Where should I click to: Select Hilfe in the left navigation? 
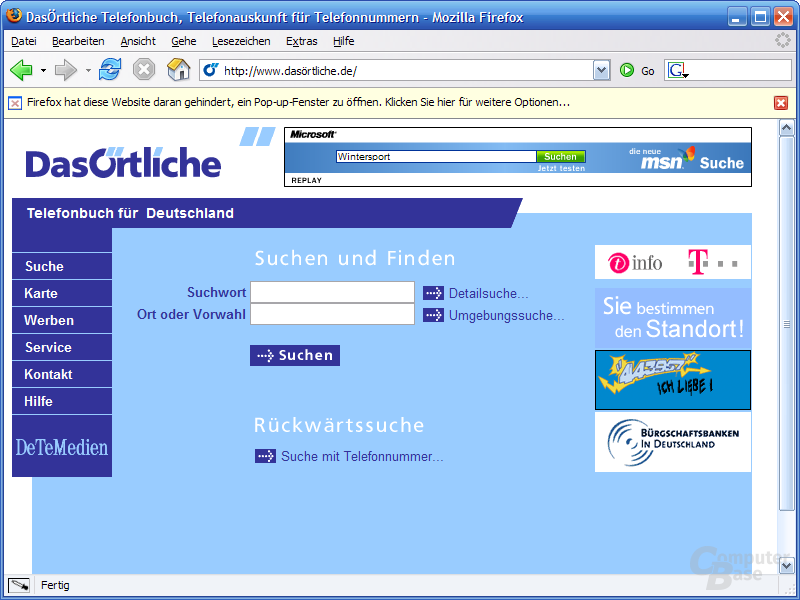(62, 402)
